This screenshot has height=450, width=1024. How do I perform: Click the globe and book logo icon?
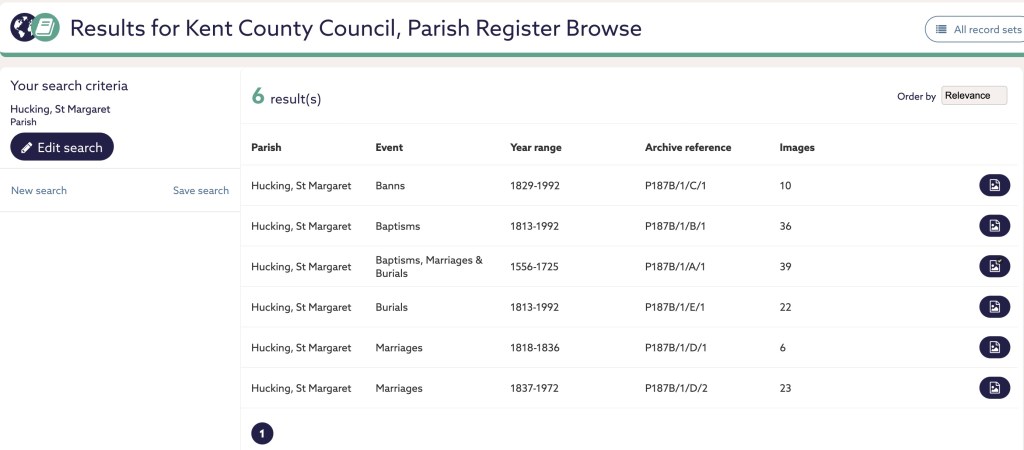click(x=33, y=27)
